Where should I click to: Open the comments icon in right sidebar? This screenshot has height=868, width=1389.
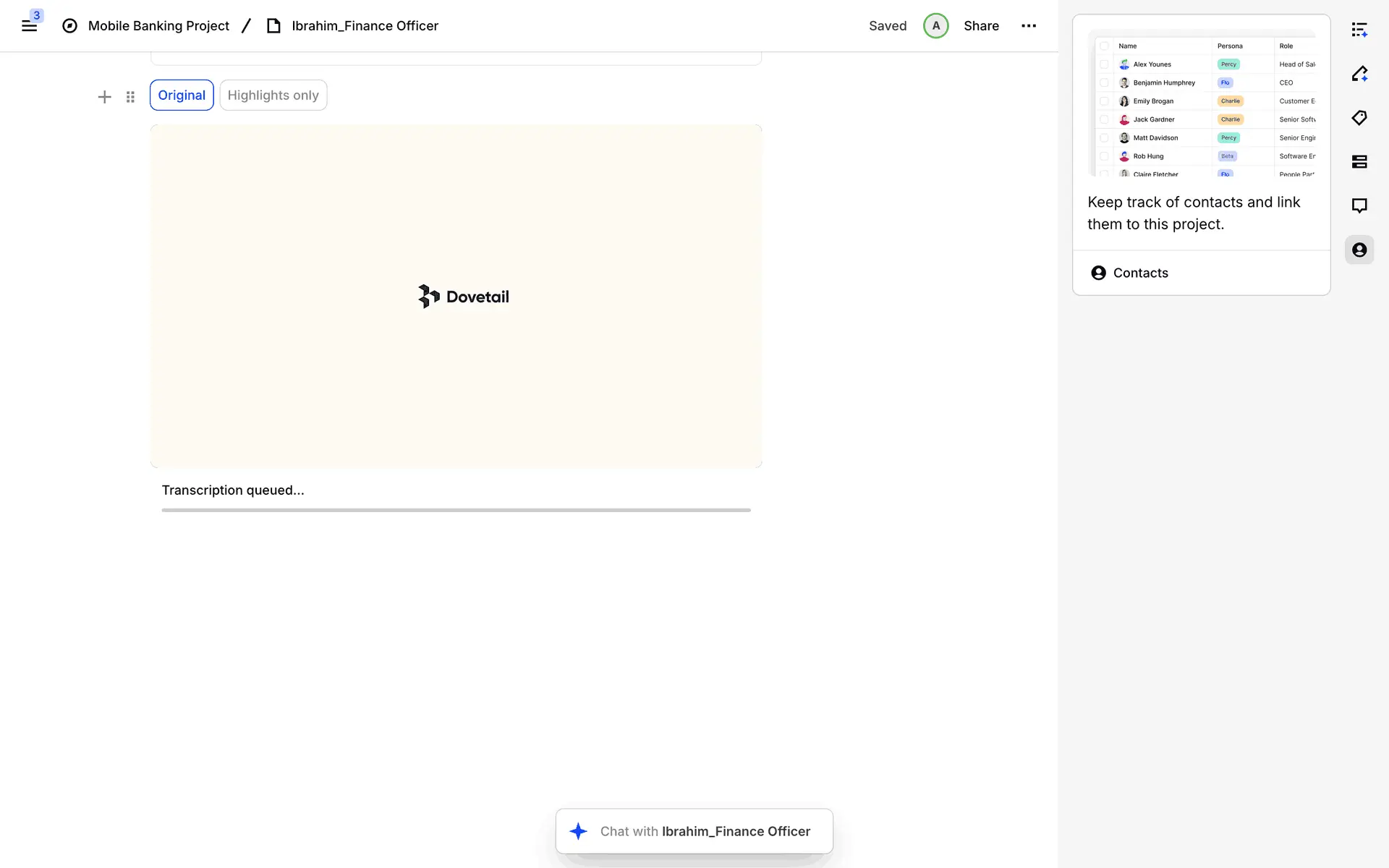point(1359,206)
